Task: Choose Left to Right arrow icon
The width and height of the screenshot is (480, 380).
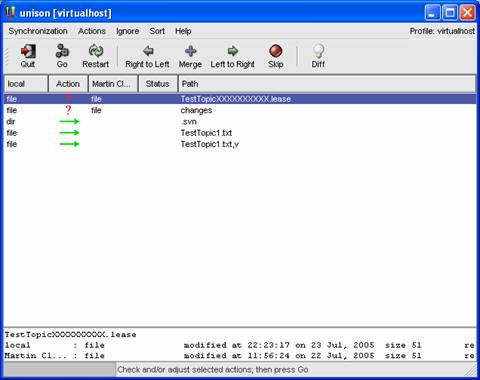Action: [x=233, y=51]
